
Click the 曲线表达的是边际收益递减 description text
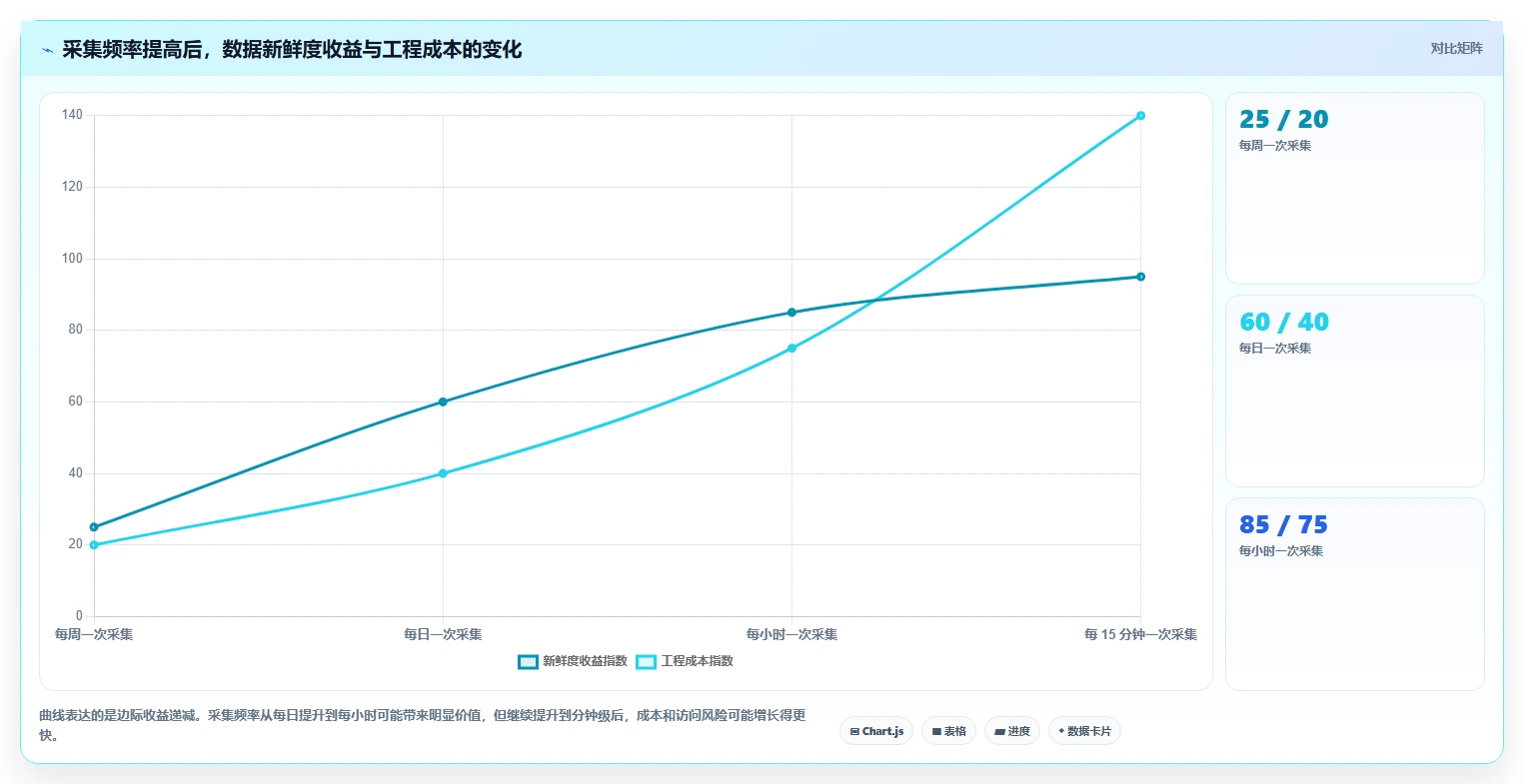point(423,725)
